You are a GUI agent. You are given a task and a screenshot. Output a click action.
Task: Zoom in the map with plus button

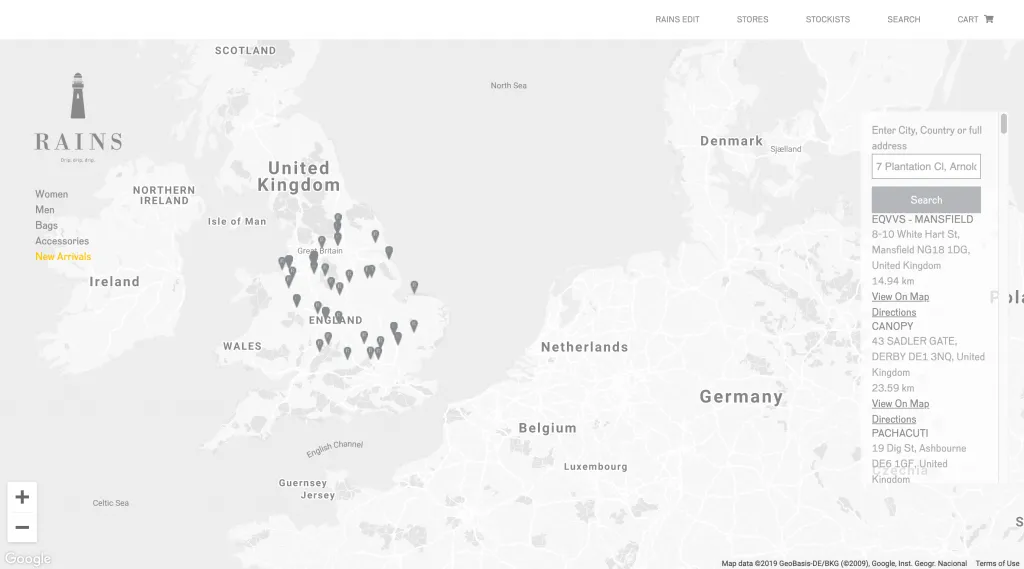(22, 497)
